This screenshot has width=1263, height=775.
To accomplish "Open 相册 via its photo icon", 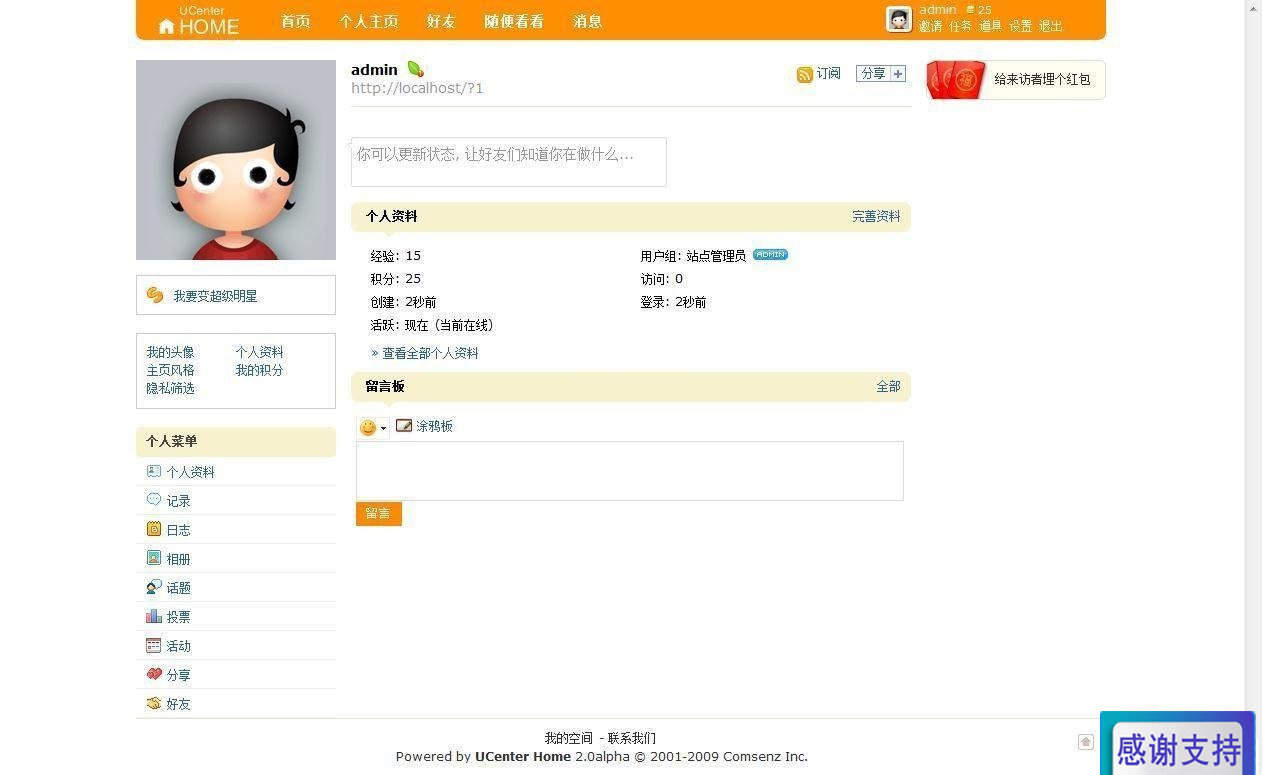I will coord(153,558).
